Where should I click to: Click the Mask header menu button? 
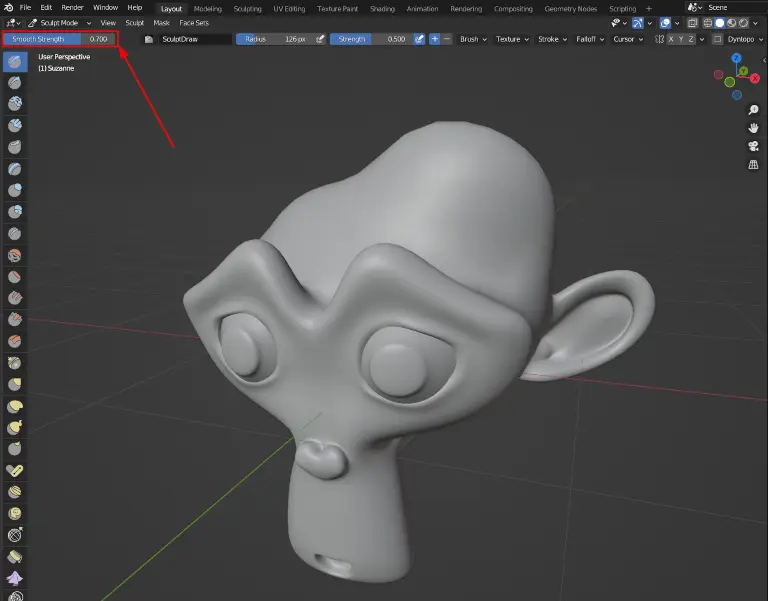coord(161,22)
